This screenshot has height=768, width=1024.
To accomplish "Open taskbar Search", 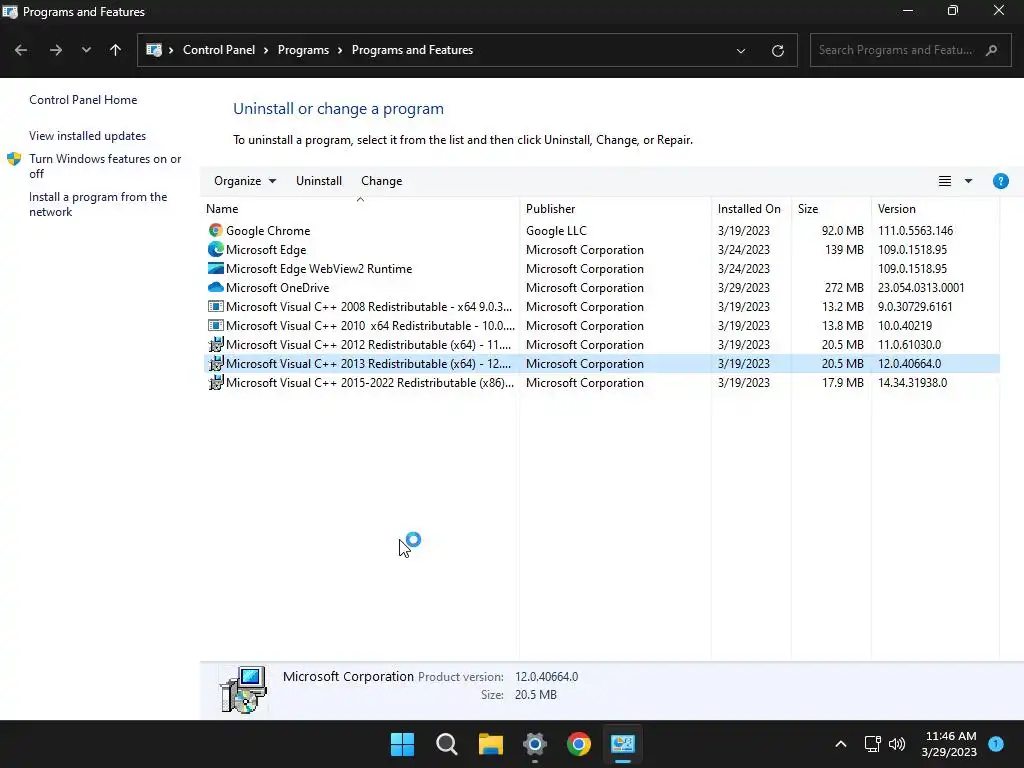I will coord(447,744).
